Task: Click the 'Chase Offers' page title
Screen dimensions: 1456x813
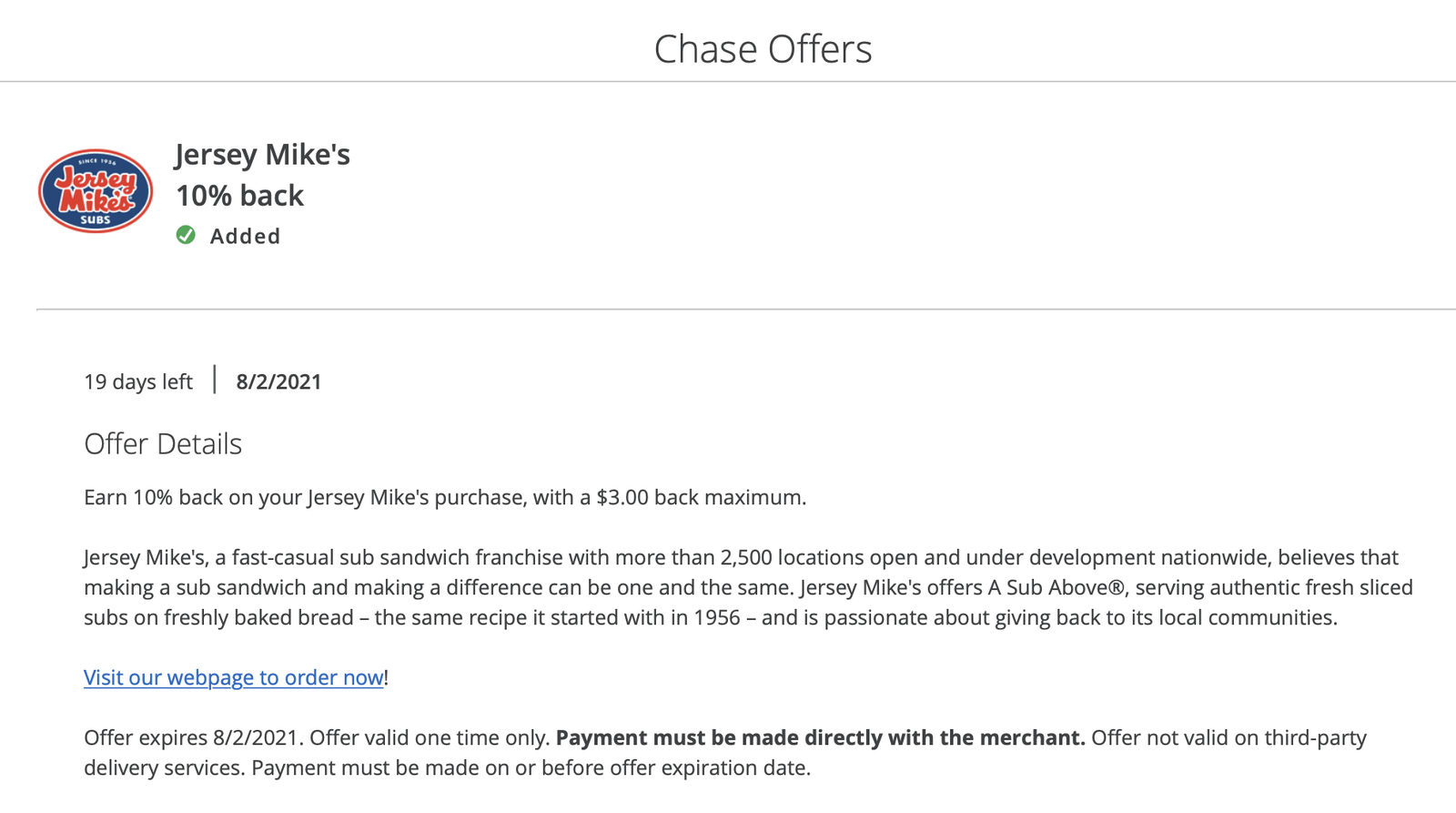Action: [763, 49]
